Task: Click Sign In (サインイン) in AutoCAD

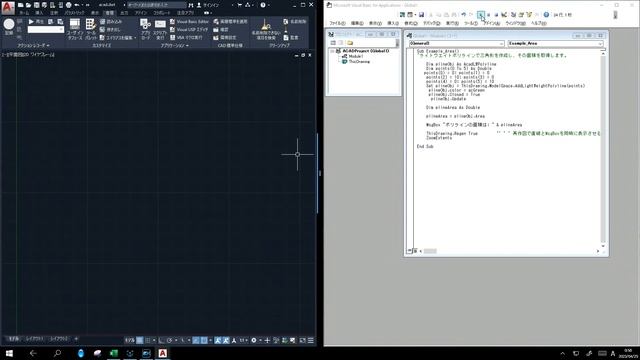Action: [x=208, y=5]
